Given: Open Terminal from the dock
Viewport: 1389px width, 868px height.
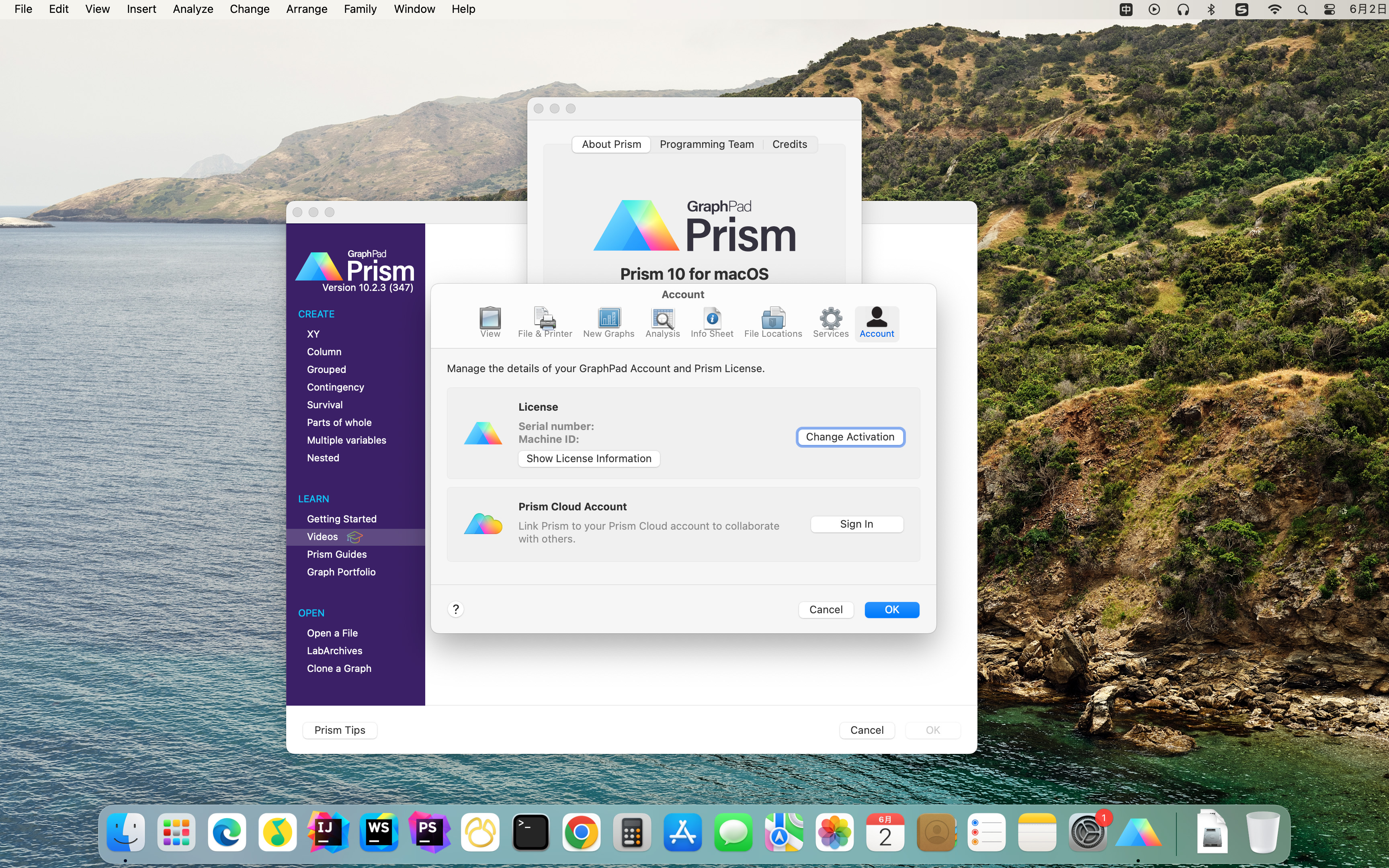Looking at the screenshot, I should (531, 832).
